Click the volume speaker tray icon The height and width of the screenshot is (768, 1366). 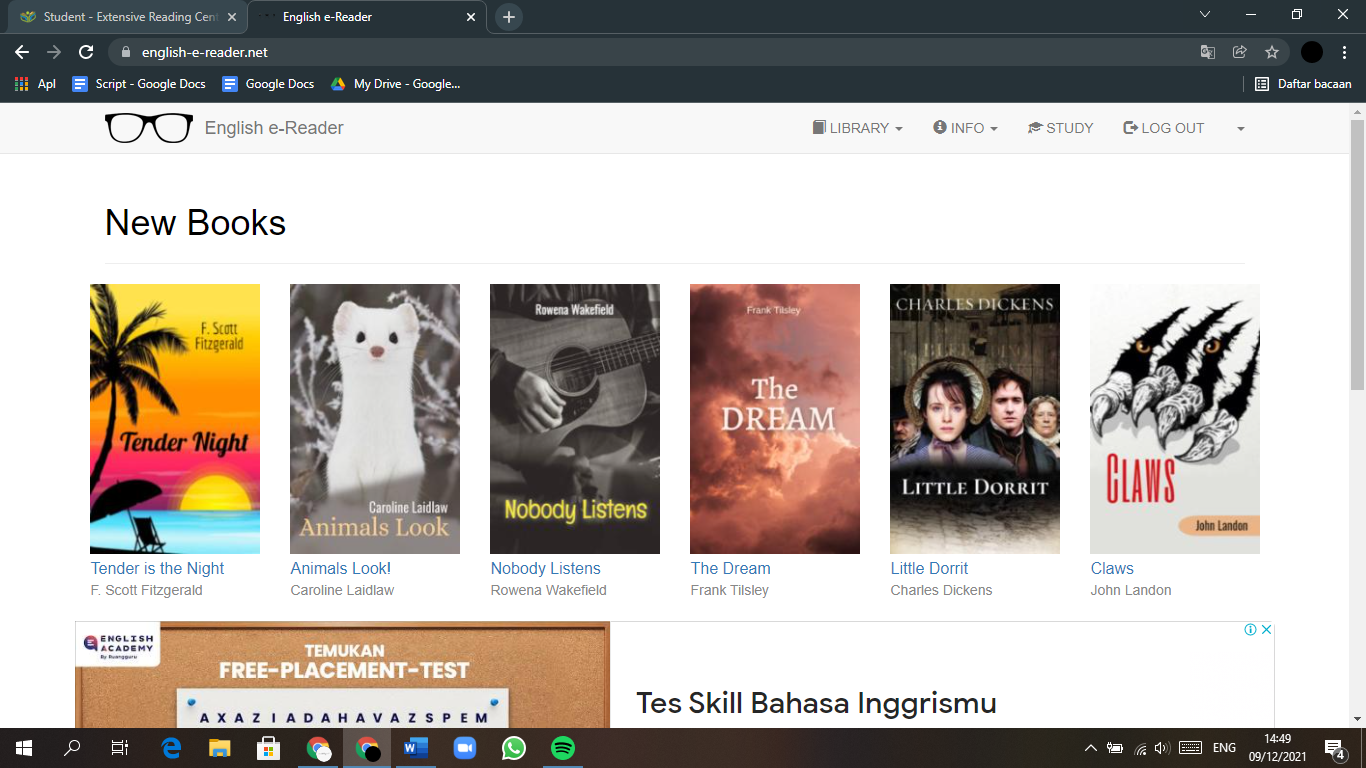click(1161, 748)
